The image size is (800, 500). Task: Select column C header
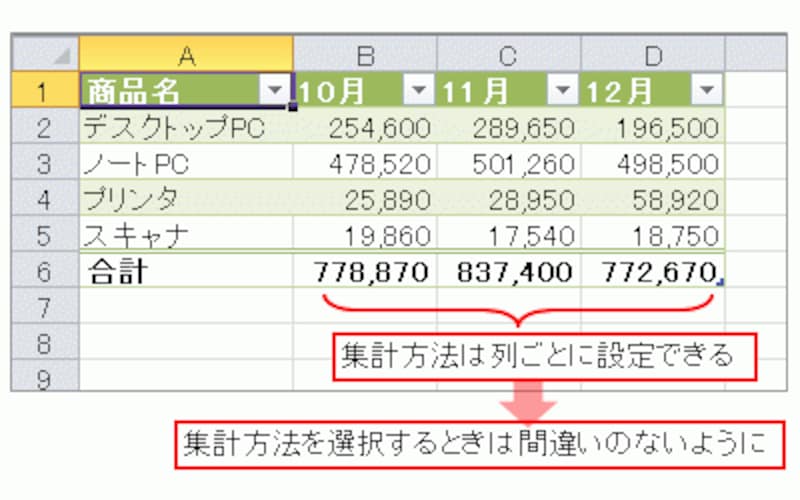click(509, 54)
